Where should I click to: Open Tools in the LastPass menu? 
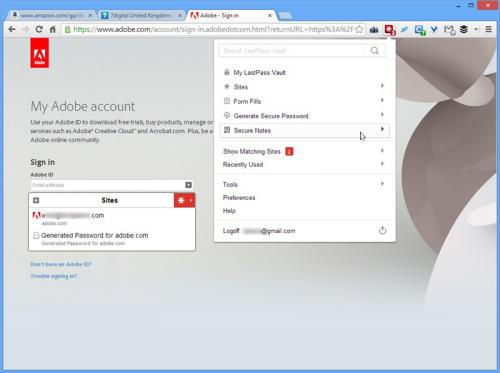pos(305,184)
